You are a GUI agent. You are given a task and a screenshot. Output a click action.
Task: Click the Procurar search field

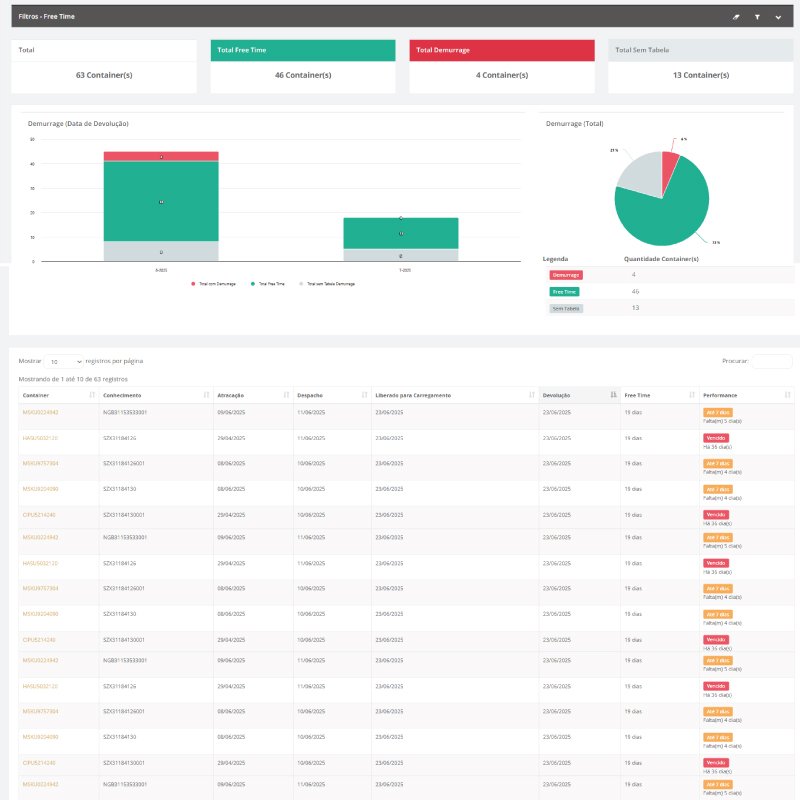click(771, 361)
